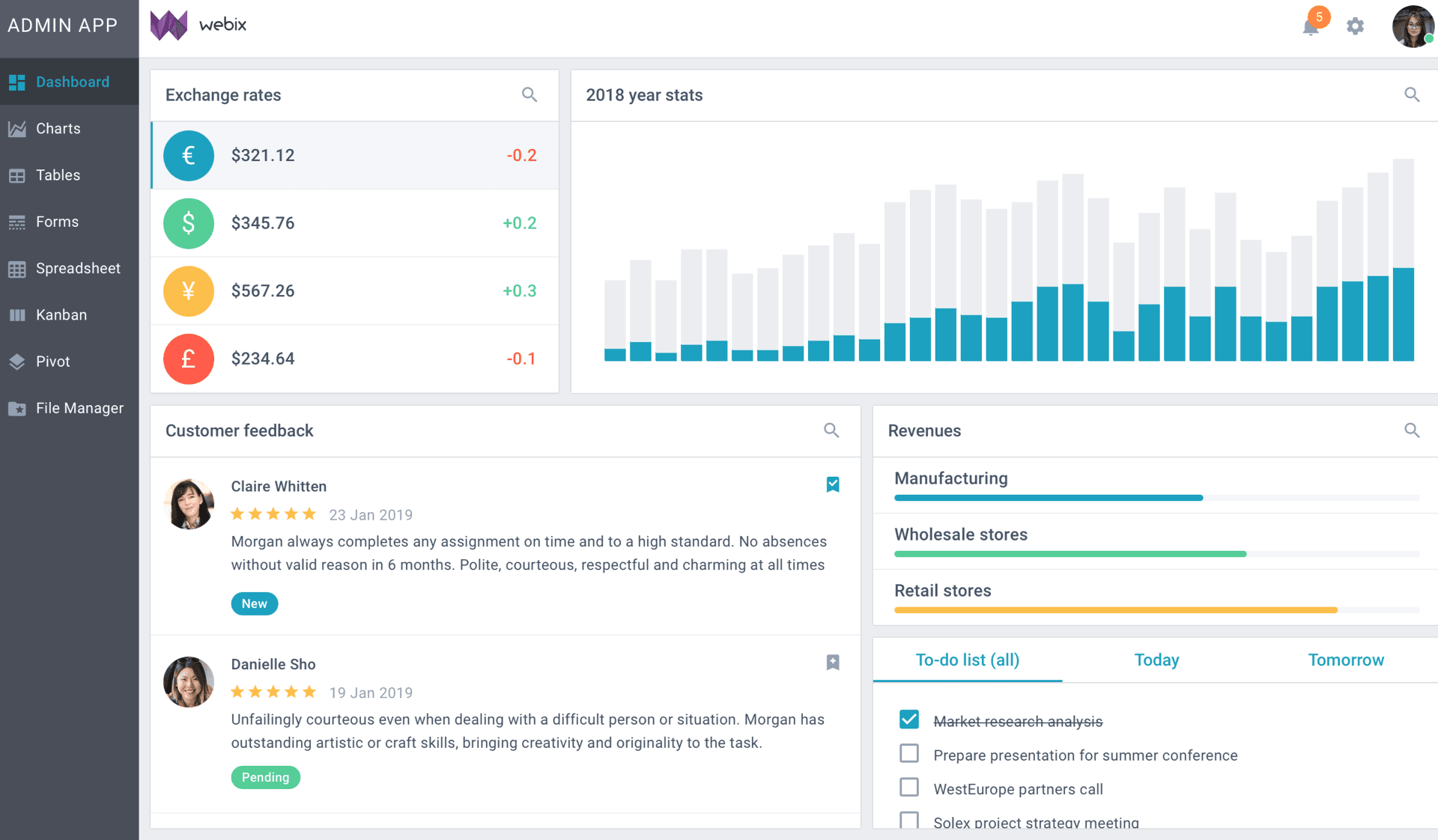Click the ADMIN APP title

point(63,25)
